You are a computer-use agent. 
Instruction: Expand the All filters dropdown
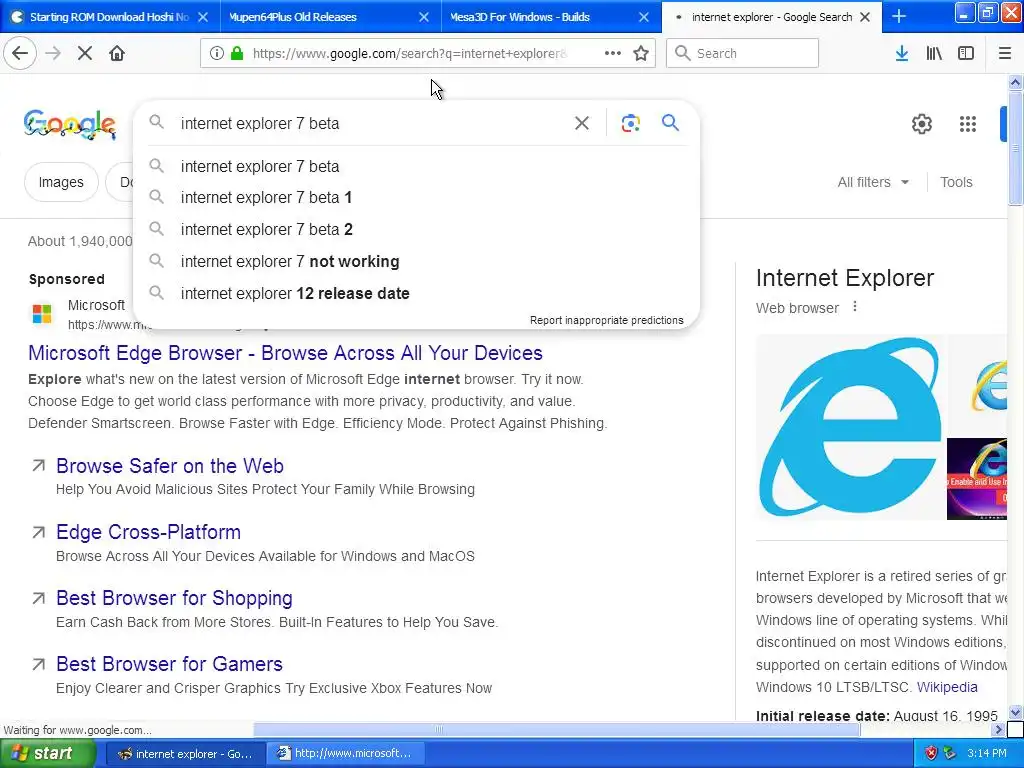click(x=873, y=182)
